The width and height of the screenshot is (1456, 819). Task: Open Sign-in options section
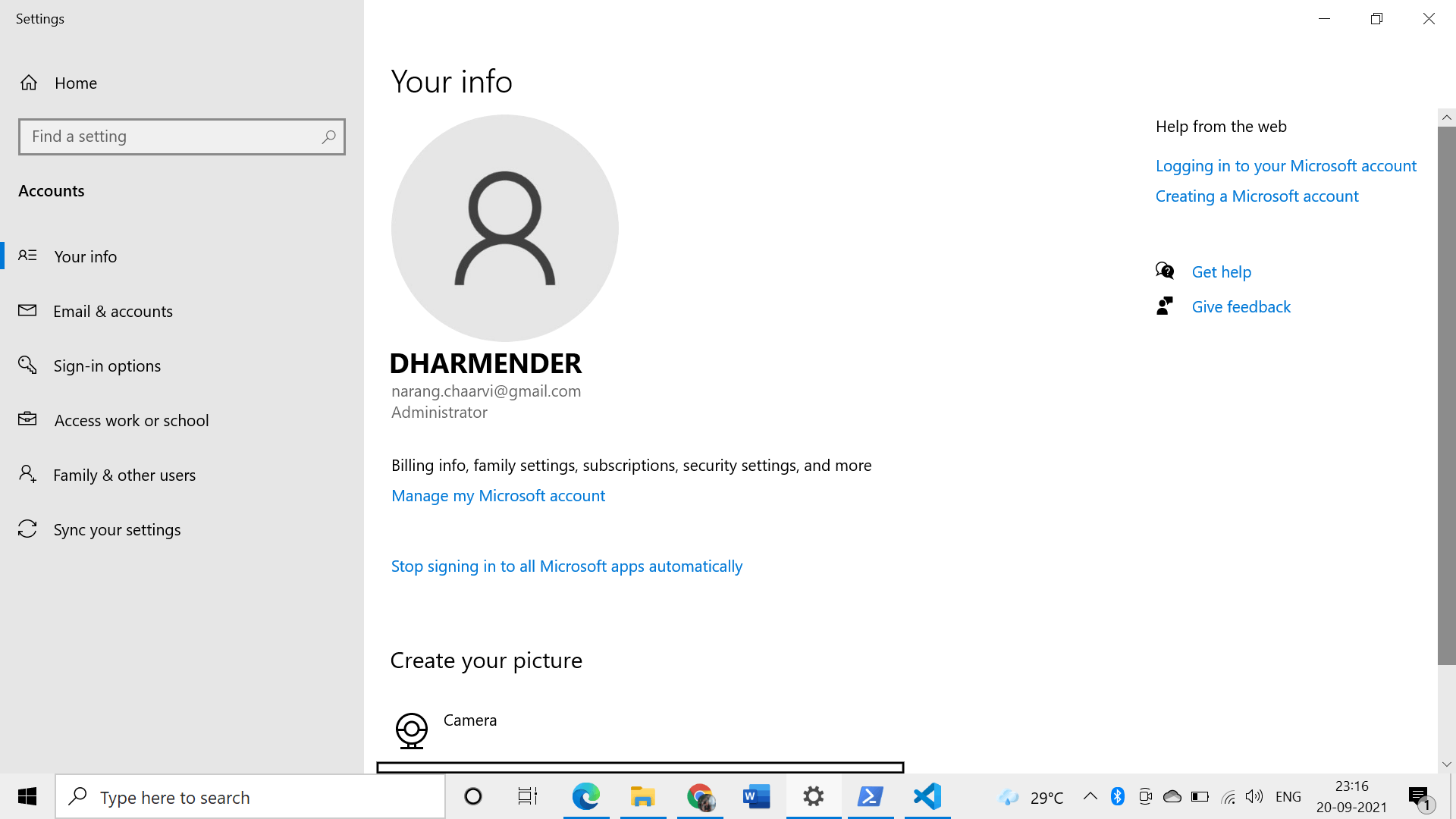(107, 366)
